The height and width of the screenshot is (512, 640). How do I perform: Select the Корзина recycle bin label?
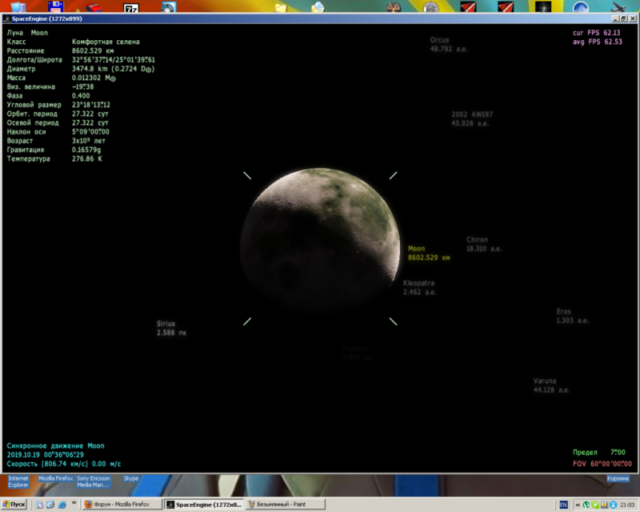click(x=618, y=479)
